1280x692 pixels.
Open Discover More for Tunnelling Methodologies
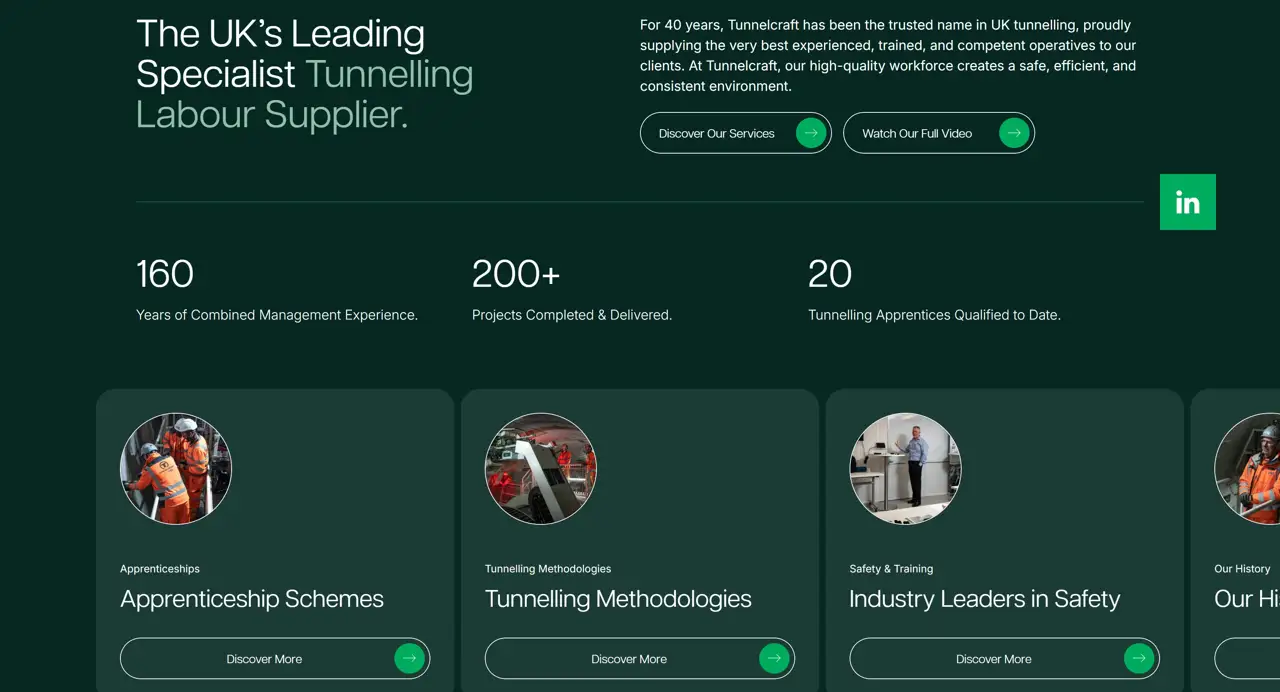tap(640, 659)
